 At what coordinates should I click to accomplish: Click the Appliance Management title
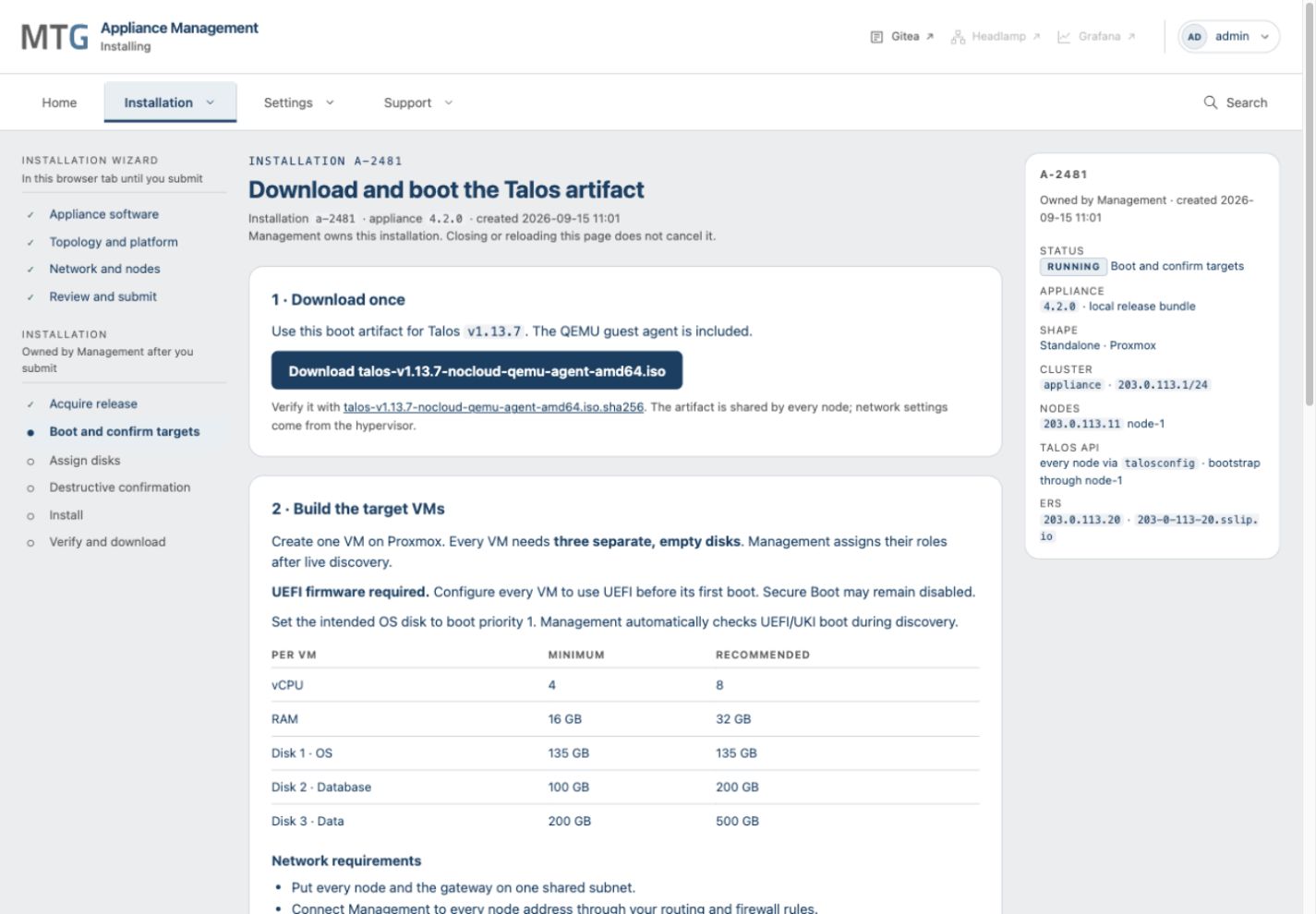tap(179, 28)
